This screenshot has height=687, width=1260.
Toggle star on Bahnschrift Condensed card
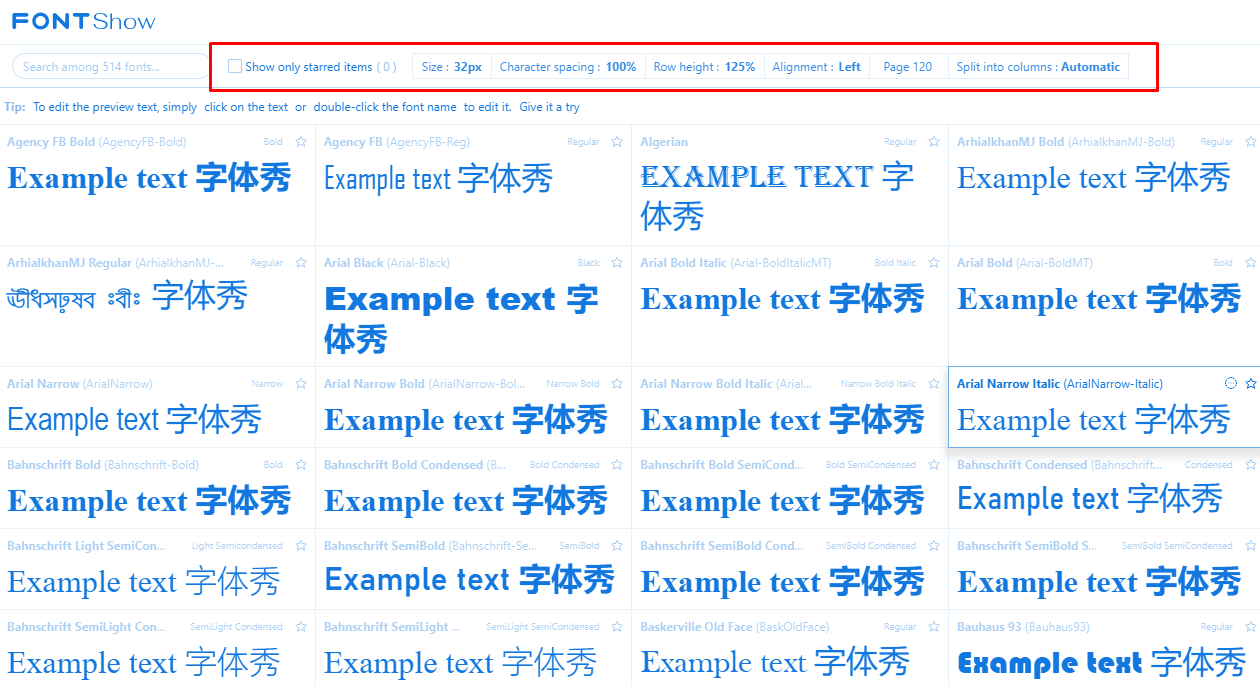click(1251, 465)
